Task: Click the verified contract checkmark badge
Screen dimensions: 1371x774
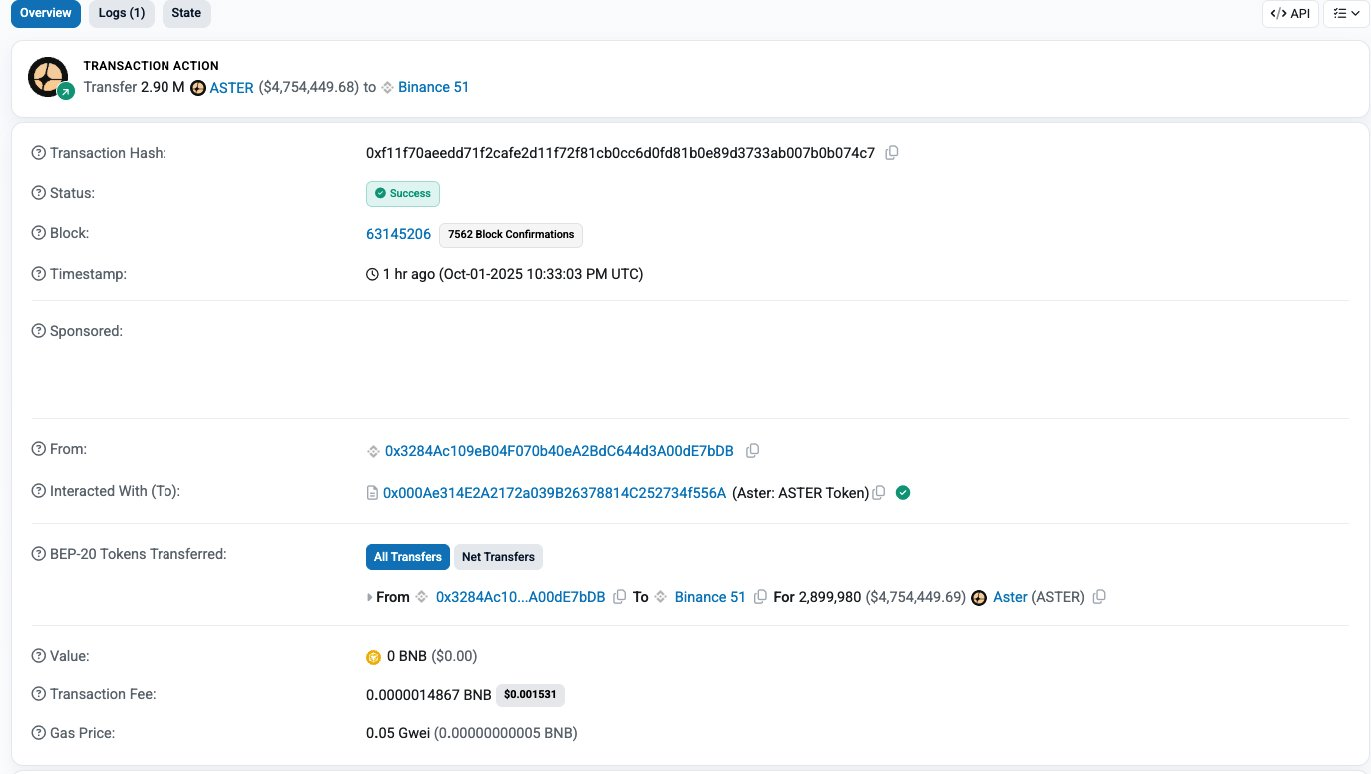Action: point(902,492)
